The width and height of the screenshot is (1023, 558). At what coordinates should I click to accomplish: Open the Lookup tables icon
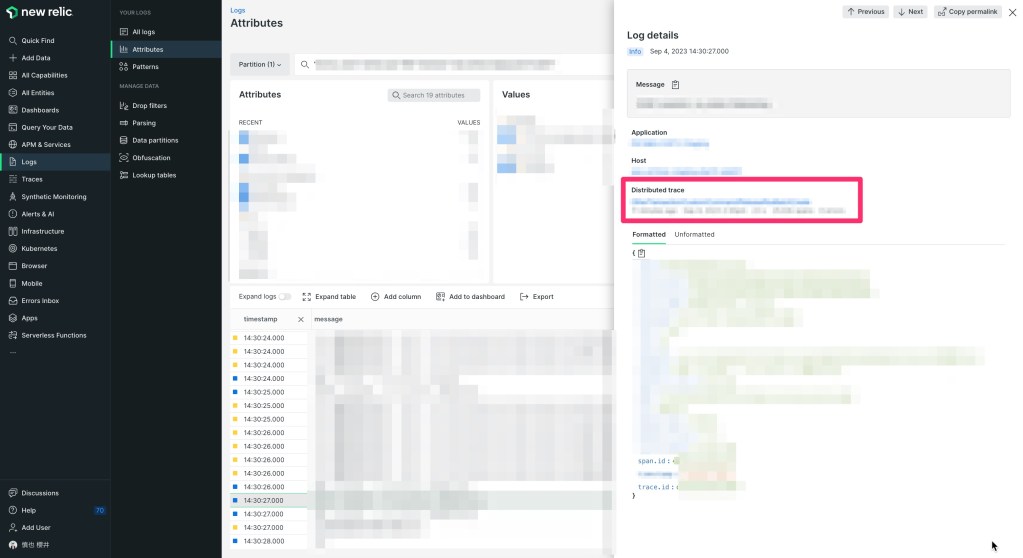point(124,175)
